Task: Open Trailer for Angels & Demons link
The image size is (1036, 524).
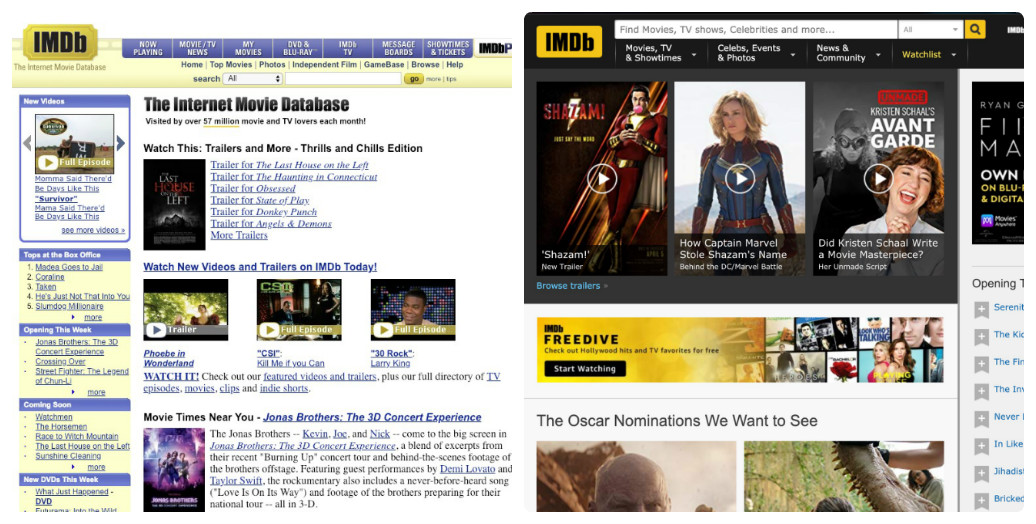Action: (x=271, y=223)
